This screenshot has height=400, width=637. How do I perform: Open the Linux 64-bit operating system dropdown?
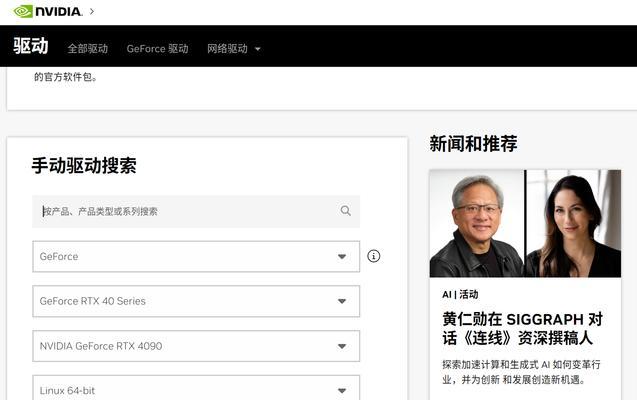[x=196, y=388]
